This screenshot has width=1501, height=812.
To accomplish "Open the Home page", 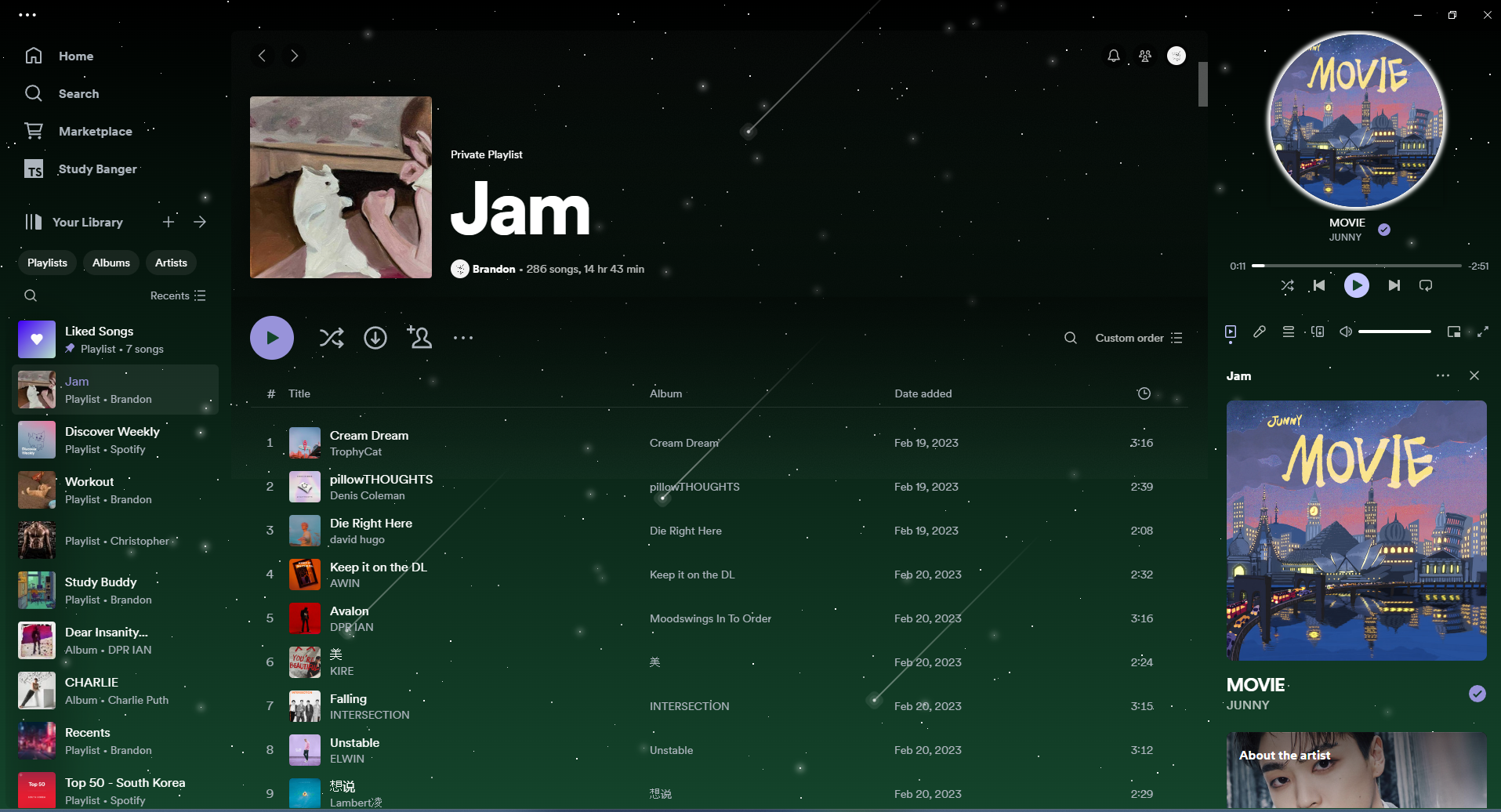I will point(59,56).
